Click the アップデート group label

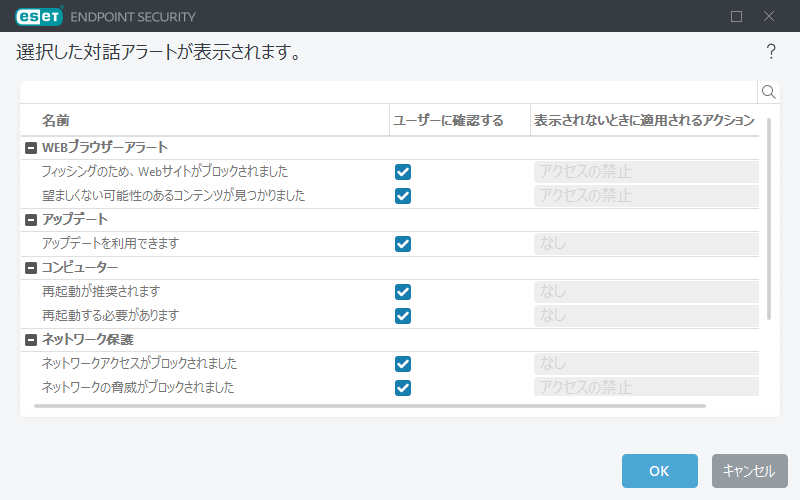click(74, 219)
